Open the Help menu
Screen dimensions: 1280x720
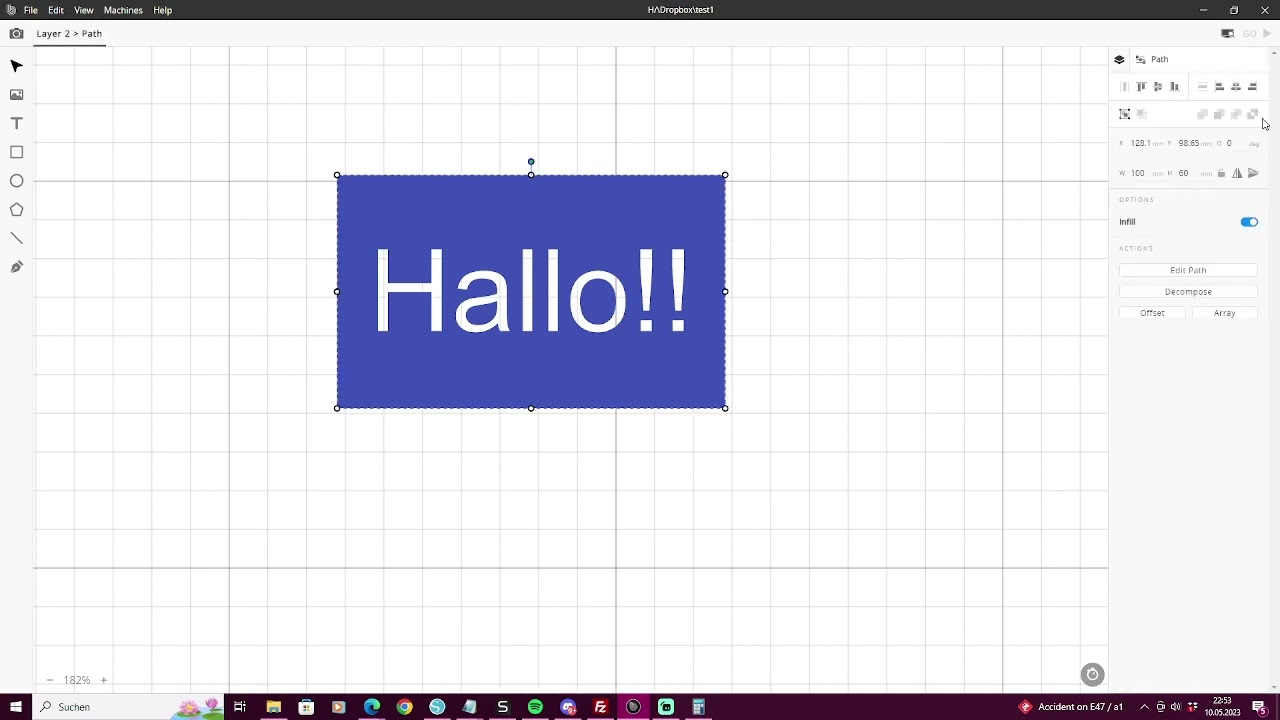[x=162, y=10]
